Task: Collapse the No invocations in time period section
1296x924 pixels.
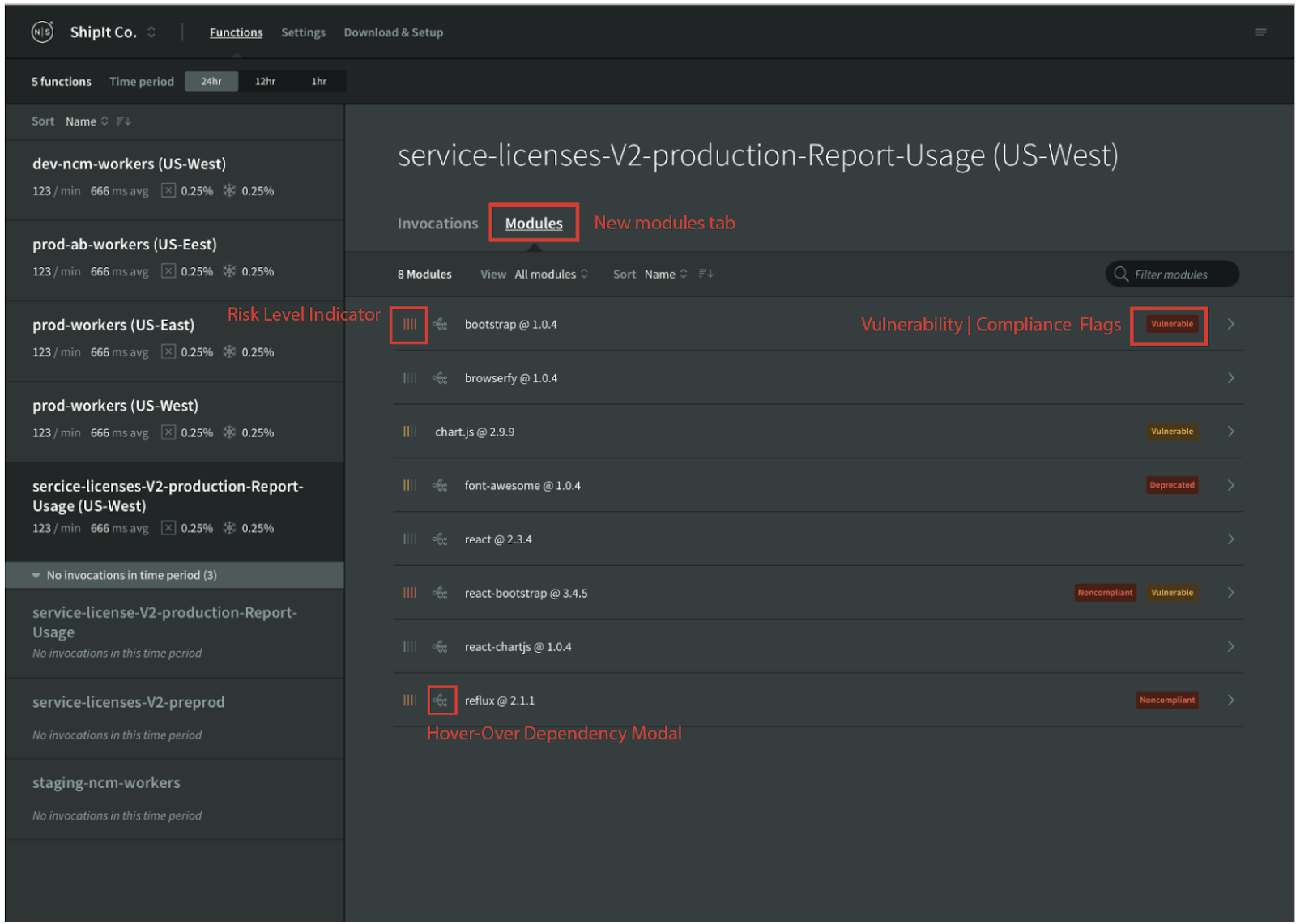Action: [36, 576]
